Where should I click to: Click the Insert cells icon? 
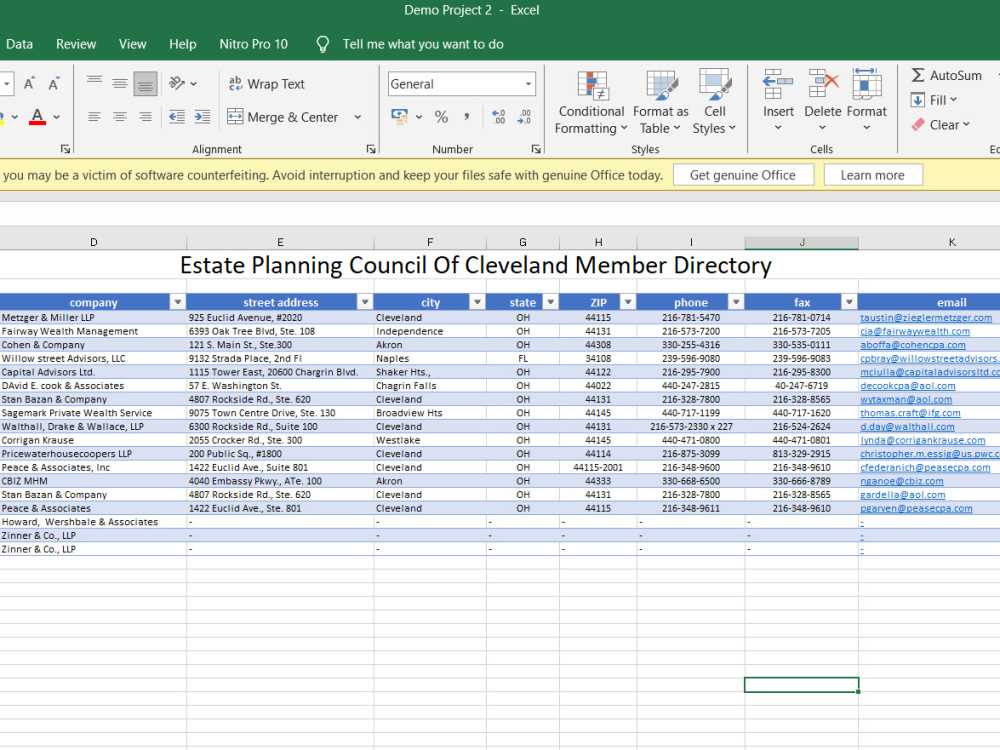(x=778, y=84)
